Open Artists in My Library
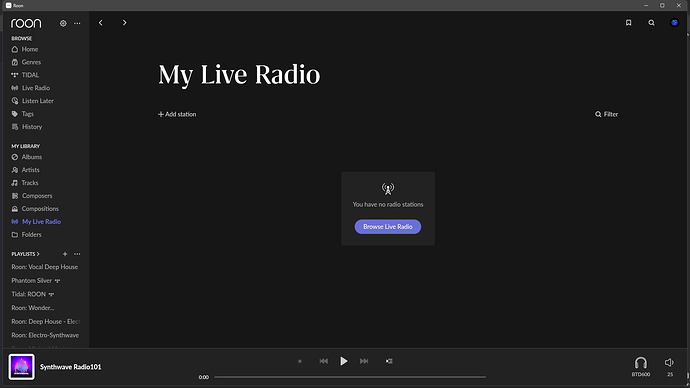The height and width of the screenshot is (388, 690). click(x=25, y=170)
